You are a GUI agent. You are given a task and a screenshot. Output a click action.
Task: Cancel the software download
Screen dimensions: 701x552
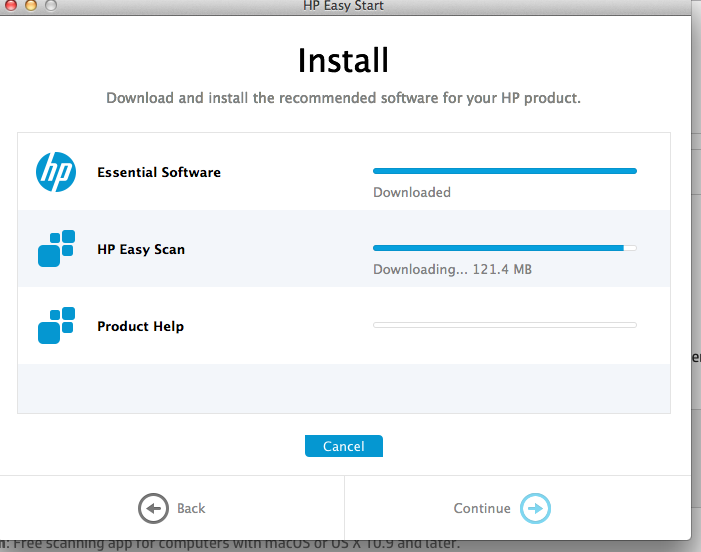point(343,446)
